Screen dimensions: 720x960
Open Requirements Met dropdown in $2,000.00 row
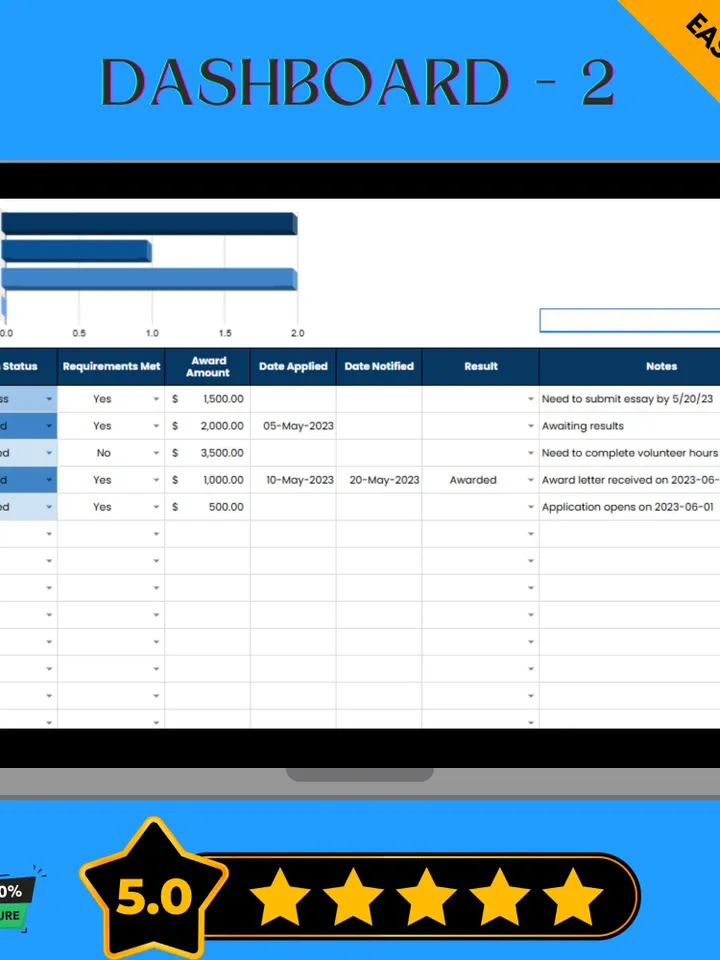click(x=156, y=426)
